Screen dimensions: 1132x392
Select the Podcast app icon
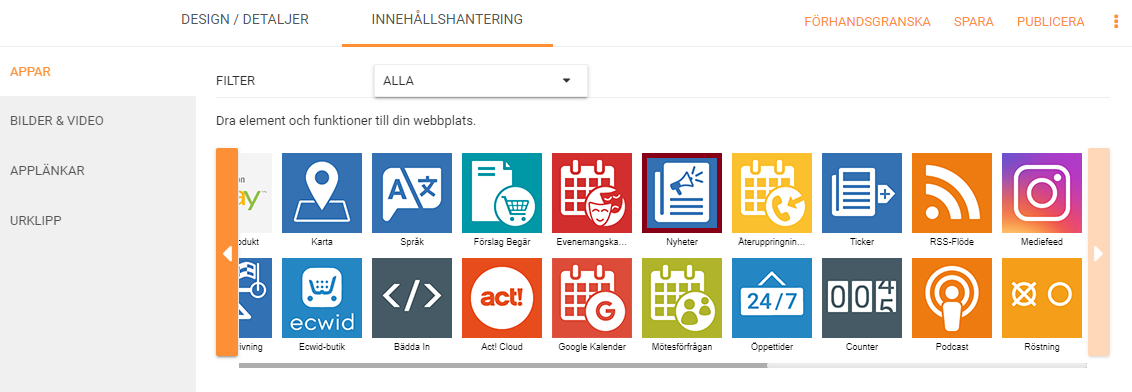click(x=952, y=298)
